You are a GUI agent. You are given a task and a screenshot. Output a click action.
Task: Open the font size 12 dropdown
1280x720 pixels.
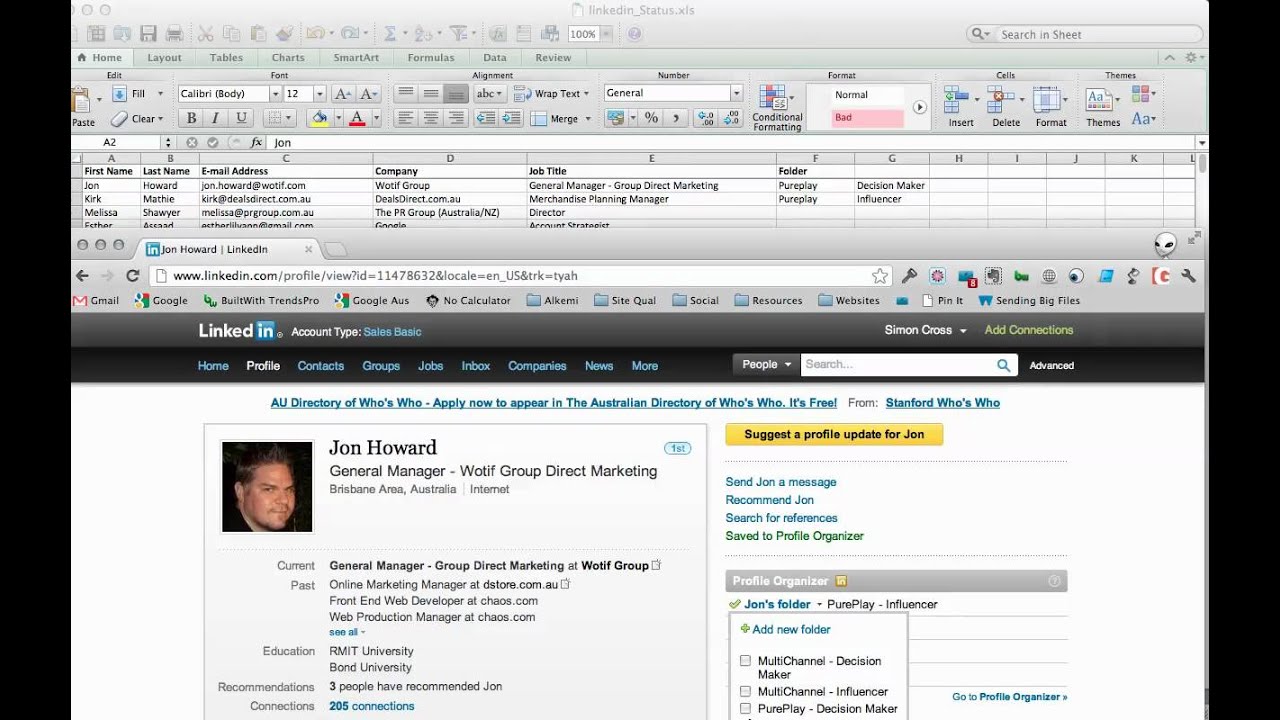coord(320,93)
